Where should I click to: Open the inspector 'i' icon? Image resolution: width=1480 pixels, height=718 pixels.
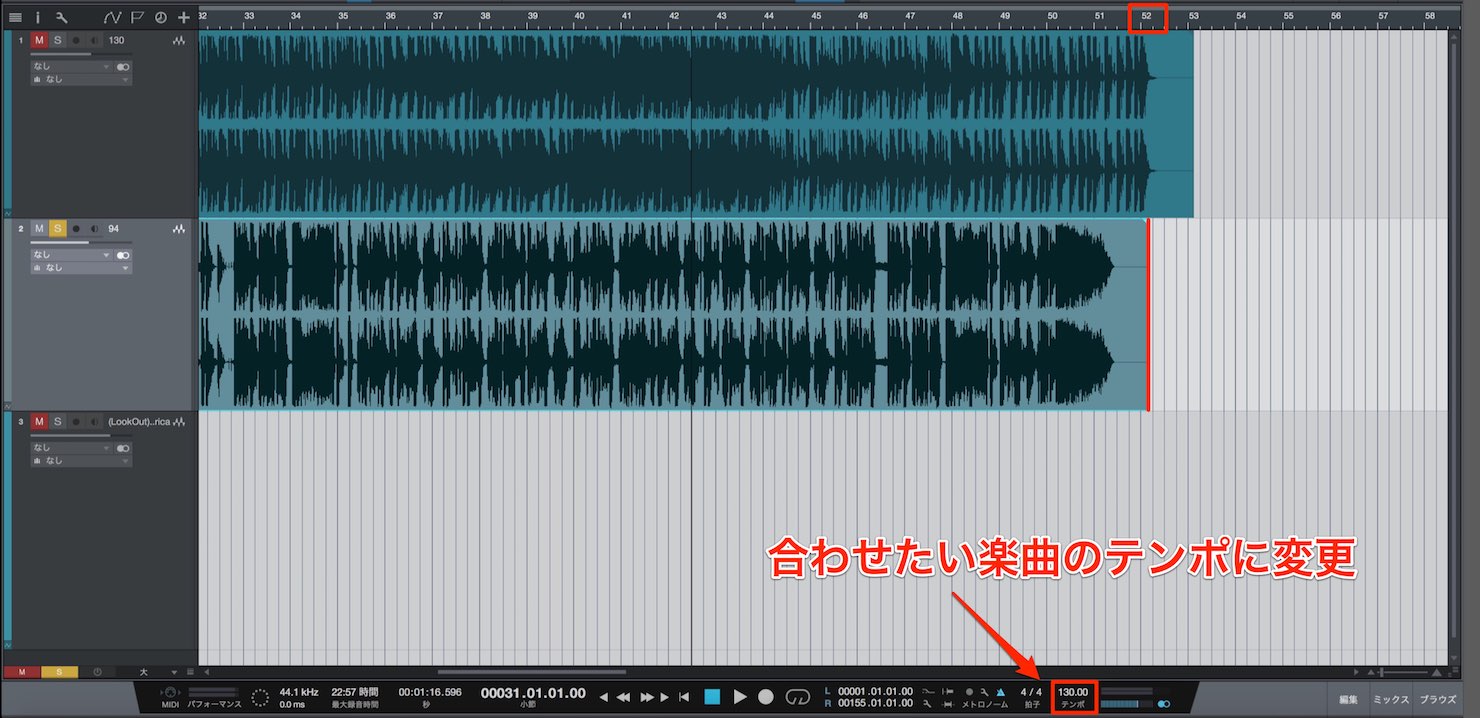coord(38,17)
